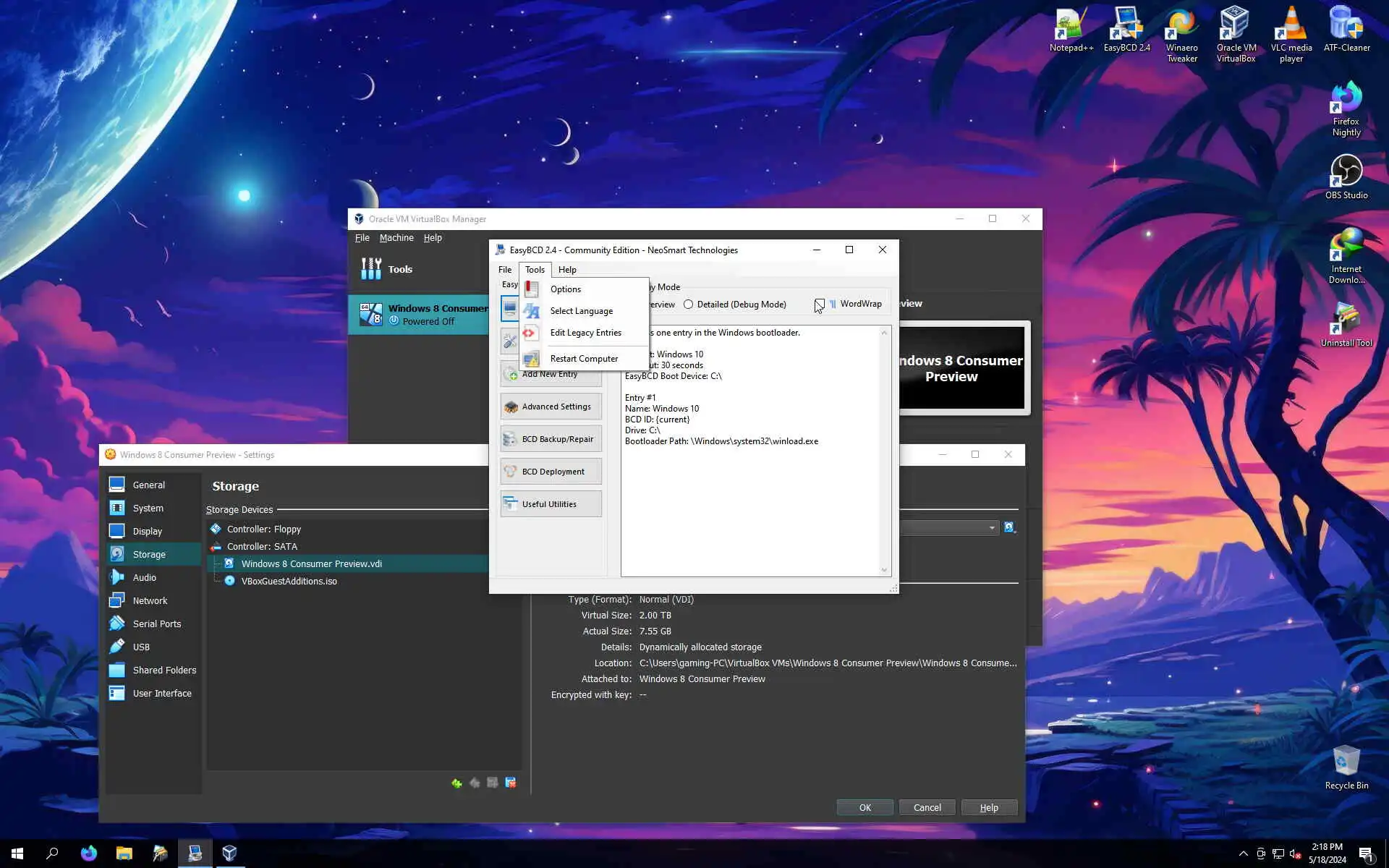Open the USB settings section

[141, 647]
